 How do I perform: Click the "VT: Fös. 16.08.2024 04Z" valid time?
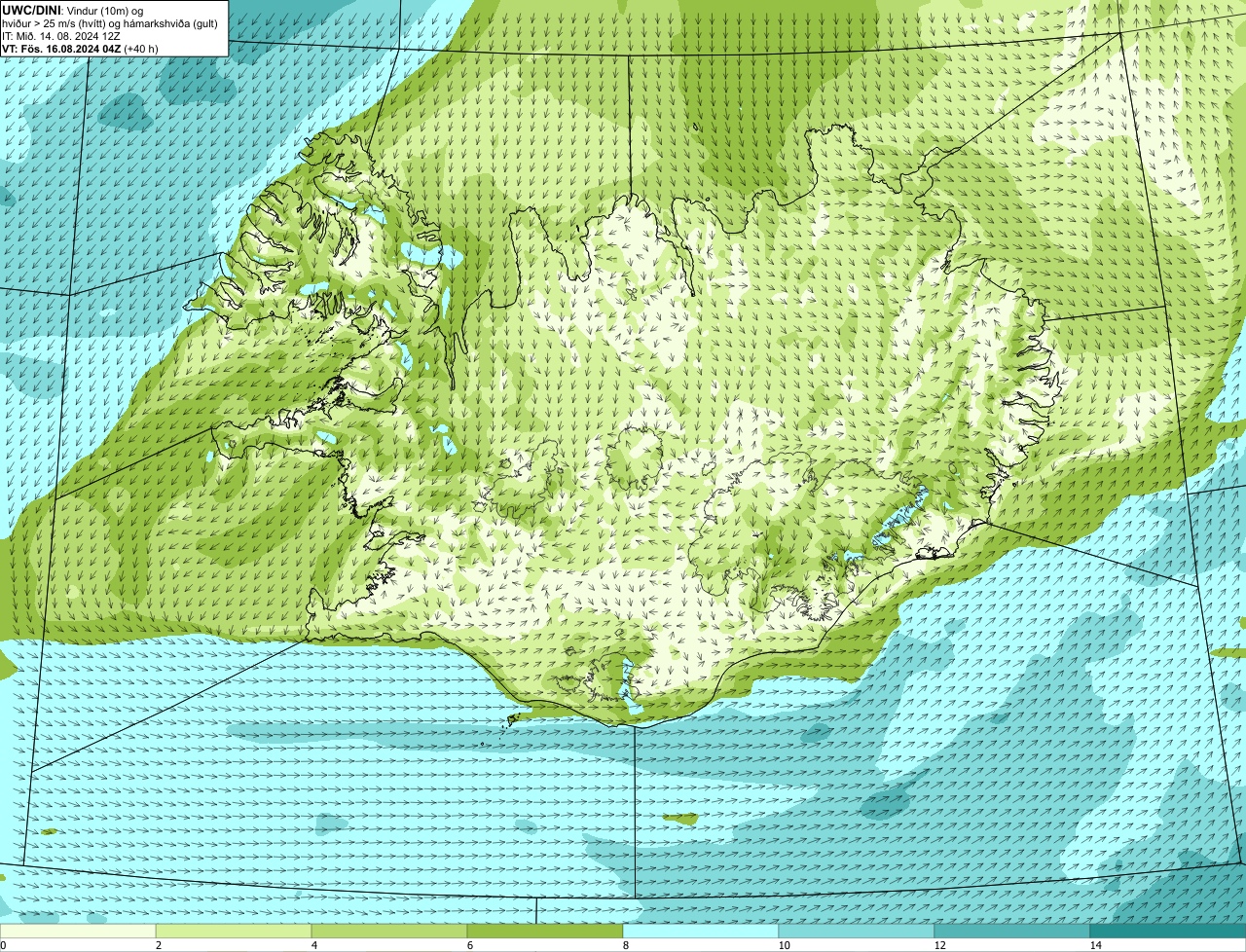click(x=60, y=48)
